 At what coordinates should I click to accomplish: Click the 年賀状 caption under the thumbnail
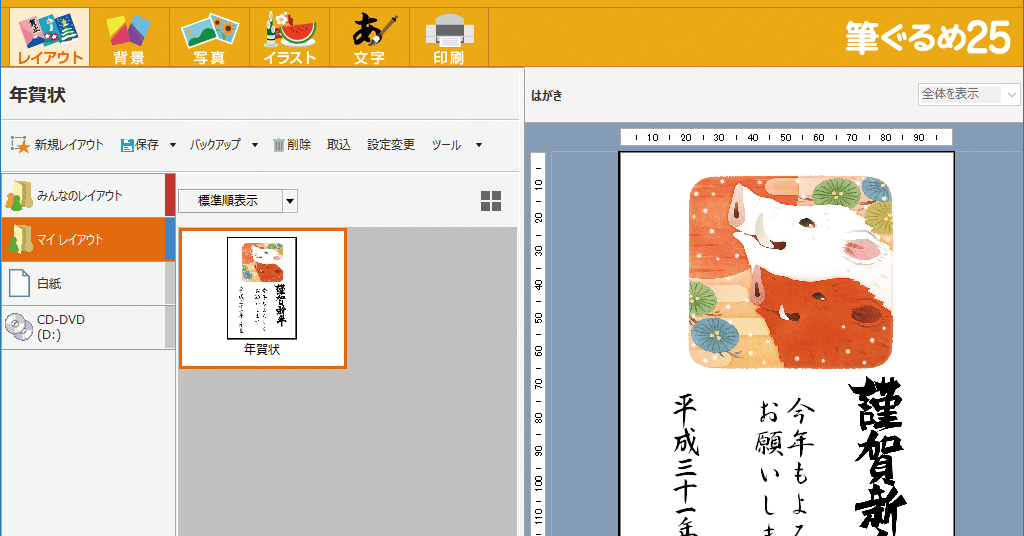click(262, 349)
